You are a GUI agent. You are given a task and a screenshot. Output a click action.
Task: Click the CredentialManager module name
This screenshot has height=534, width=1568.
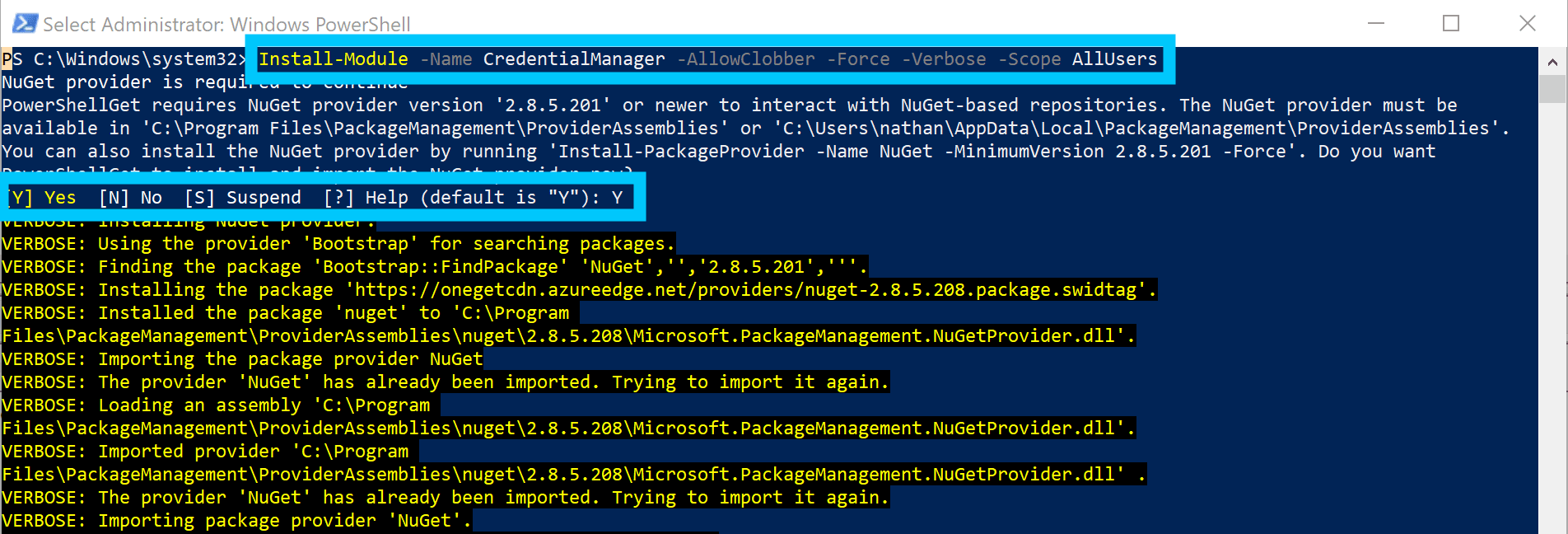(574, 59)
